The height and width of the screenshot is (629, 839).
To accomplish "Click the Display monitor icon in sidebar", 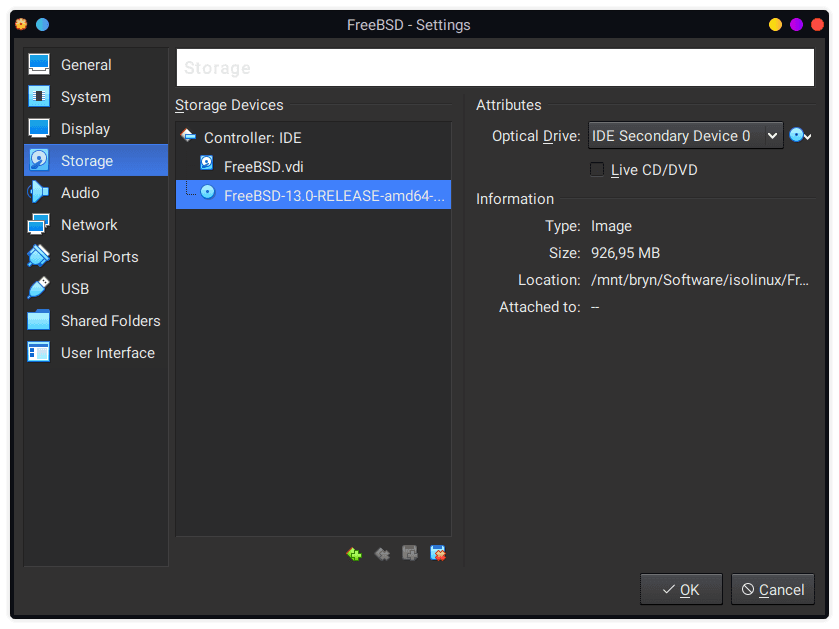I will 39,129.
